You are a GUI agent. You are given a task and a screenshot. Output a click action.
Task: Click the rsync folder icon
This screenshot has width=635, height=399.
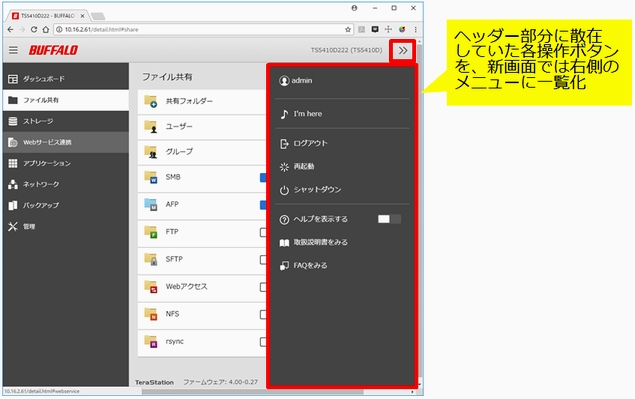[151, 341]
